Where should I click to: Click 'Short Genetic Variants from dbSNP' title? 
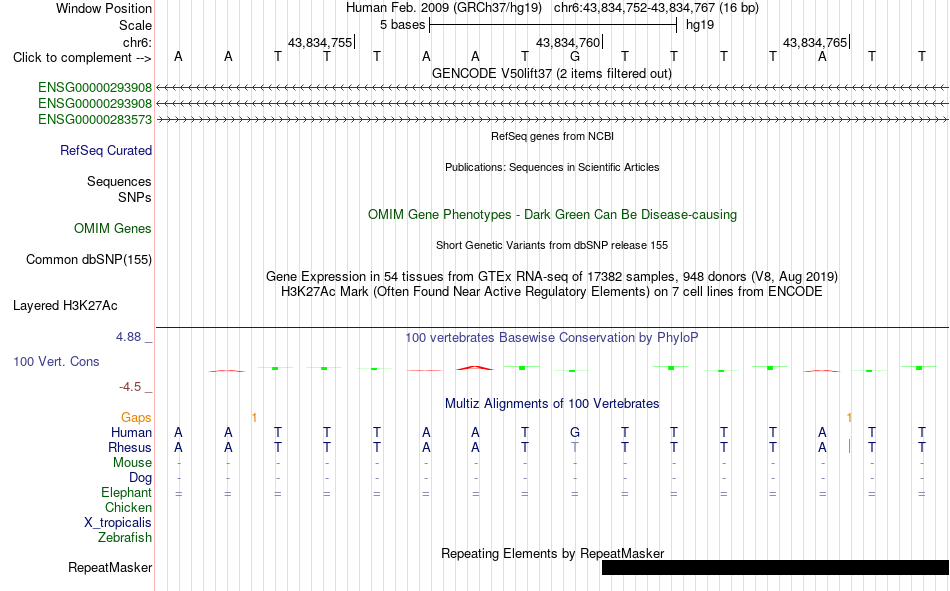click(x=552, y=245)
